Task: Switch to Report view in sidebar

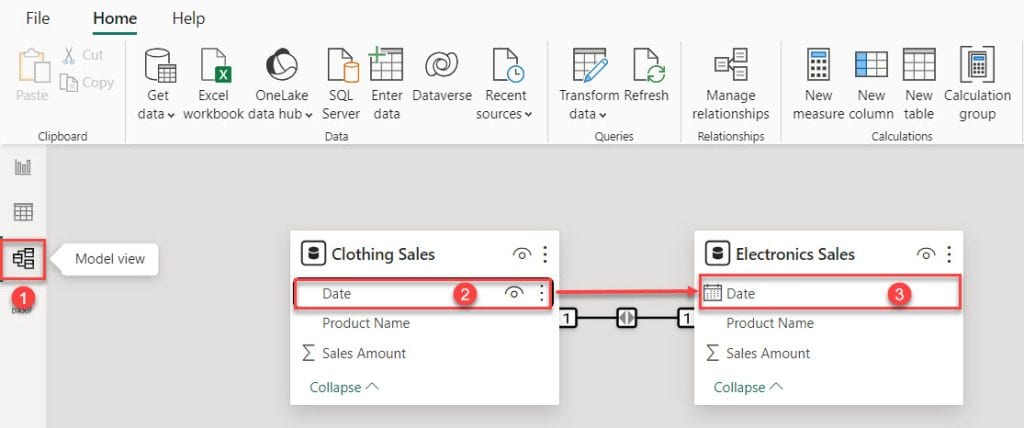Action: click(23, 168)
